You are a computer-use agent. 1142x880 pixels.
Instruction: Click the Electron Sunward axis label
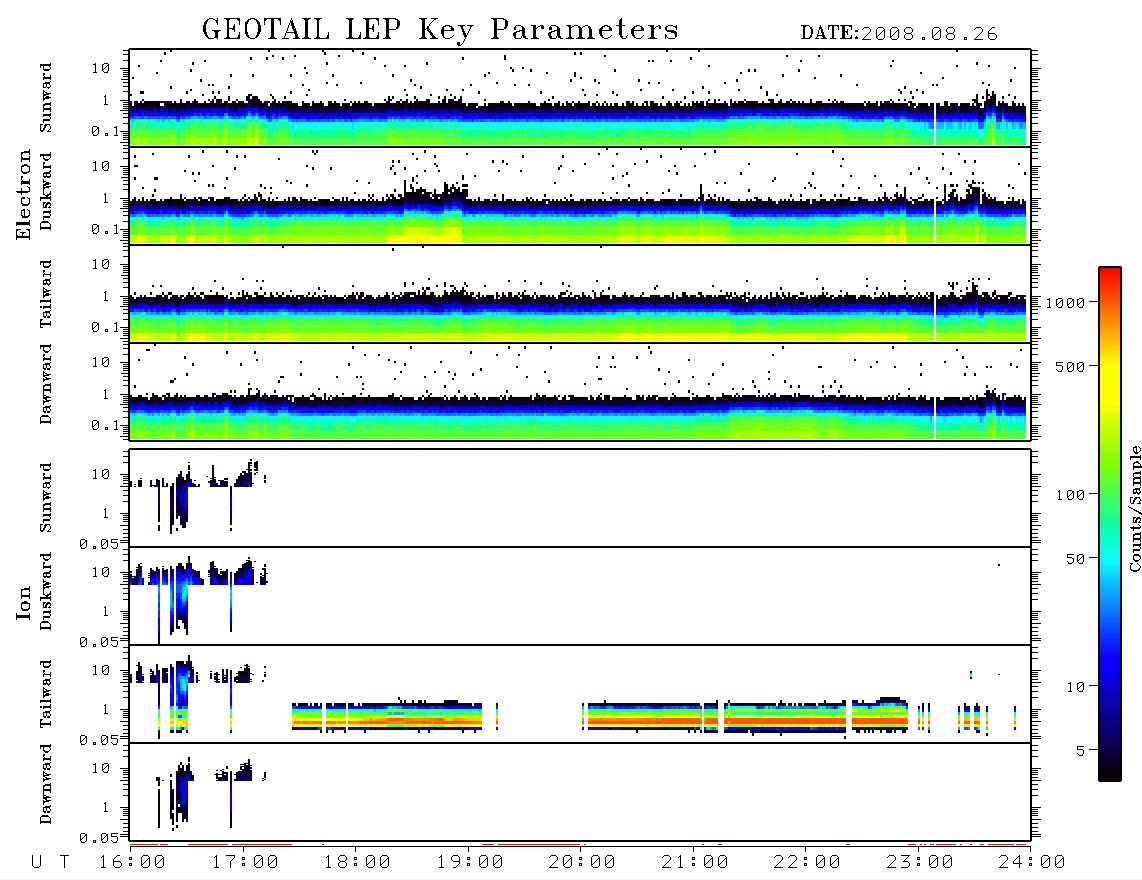click(46, 98)
